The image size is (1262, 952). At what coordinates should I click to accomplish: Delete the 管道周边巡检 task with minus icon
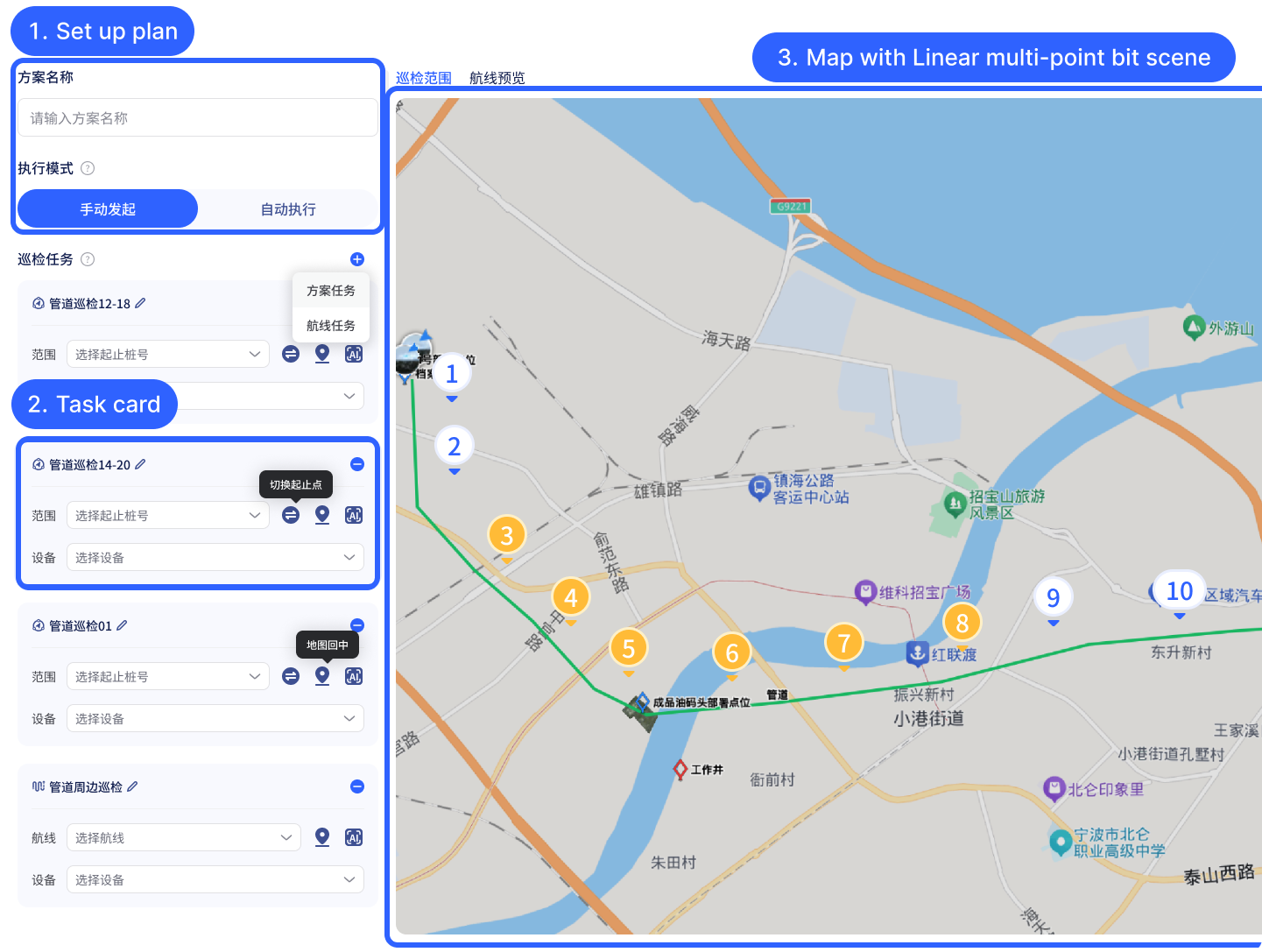(x=357, y=786)
